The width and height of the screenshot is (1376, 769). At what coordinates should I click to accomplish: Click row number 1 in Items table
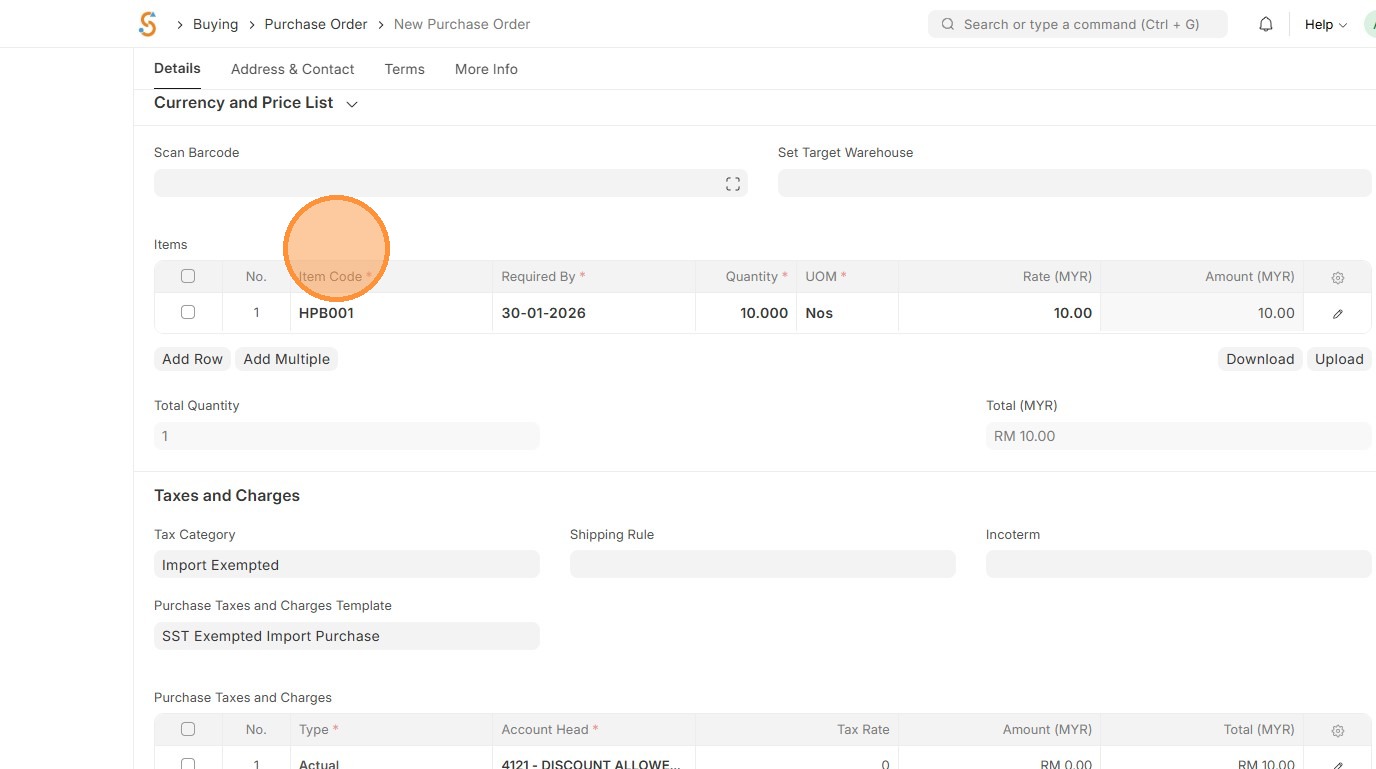pyautogui.click(x=256, y=313)
